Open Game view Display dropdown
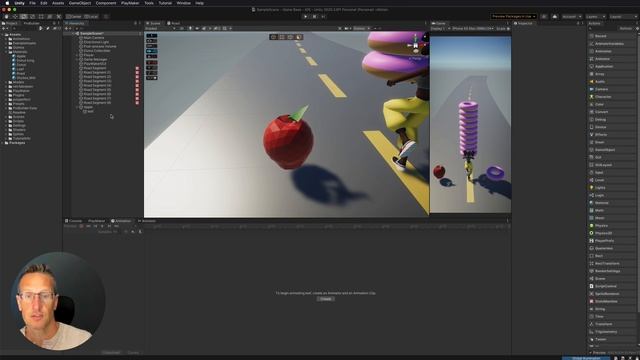 click(440, 29)
